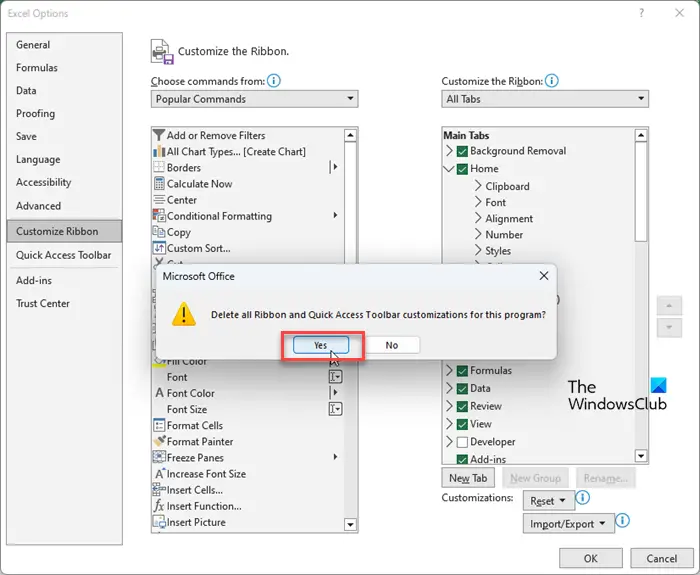
Task: Close the Microsoft Office warning dialog
Action: coord(544,276)
